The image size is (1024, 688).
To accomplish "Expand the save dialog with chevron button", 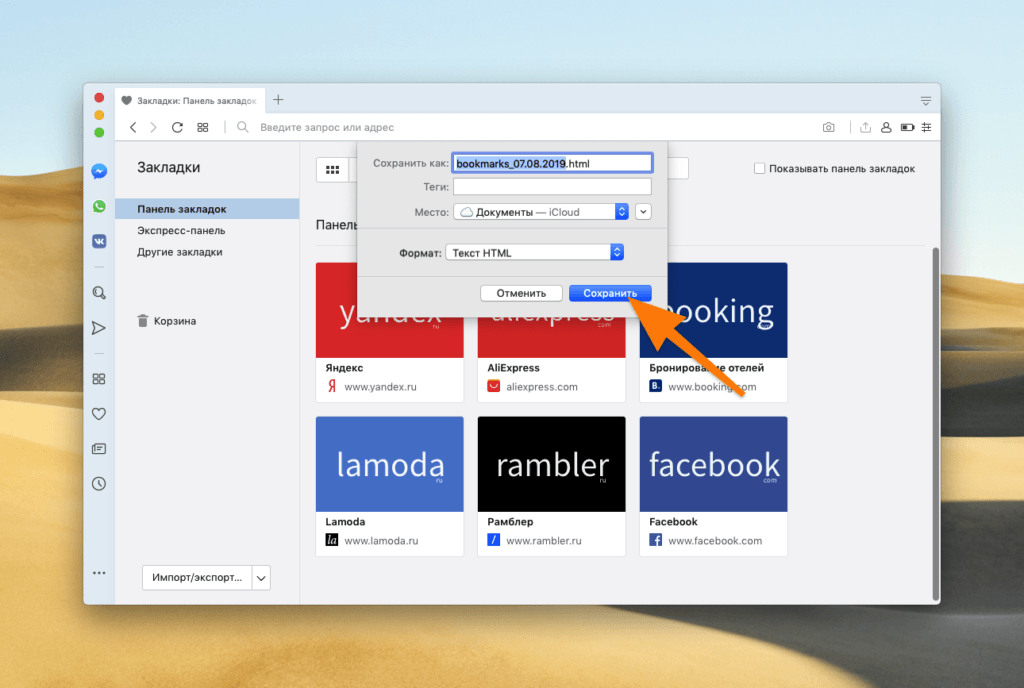I will click(x=643, y=211).
